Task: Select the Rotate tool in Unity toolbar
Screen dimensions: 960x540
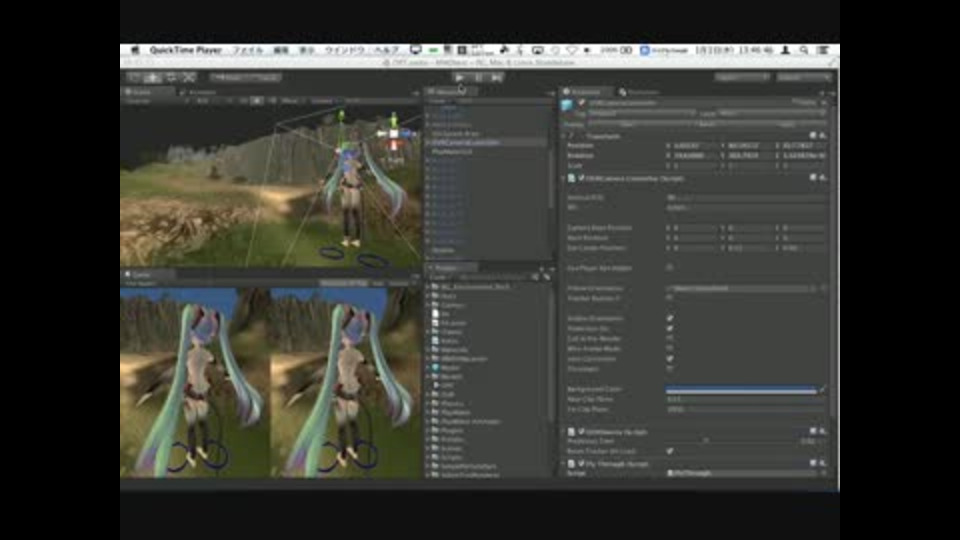Action: (x=171, y=77)
